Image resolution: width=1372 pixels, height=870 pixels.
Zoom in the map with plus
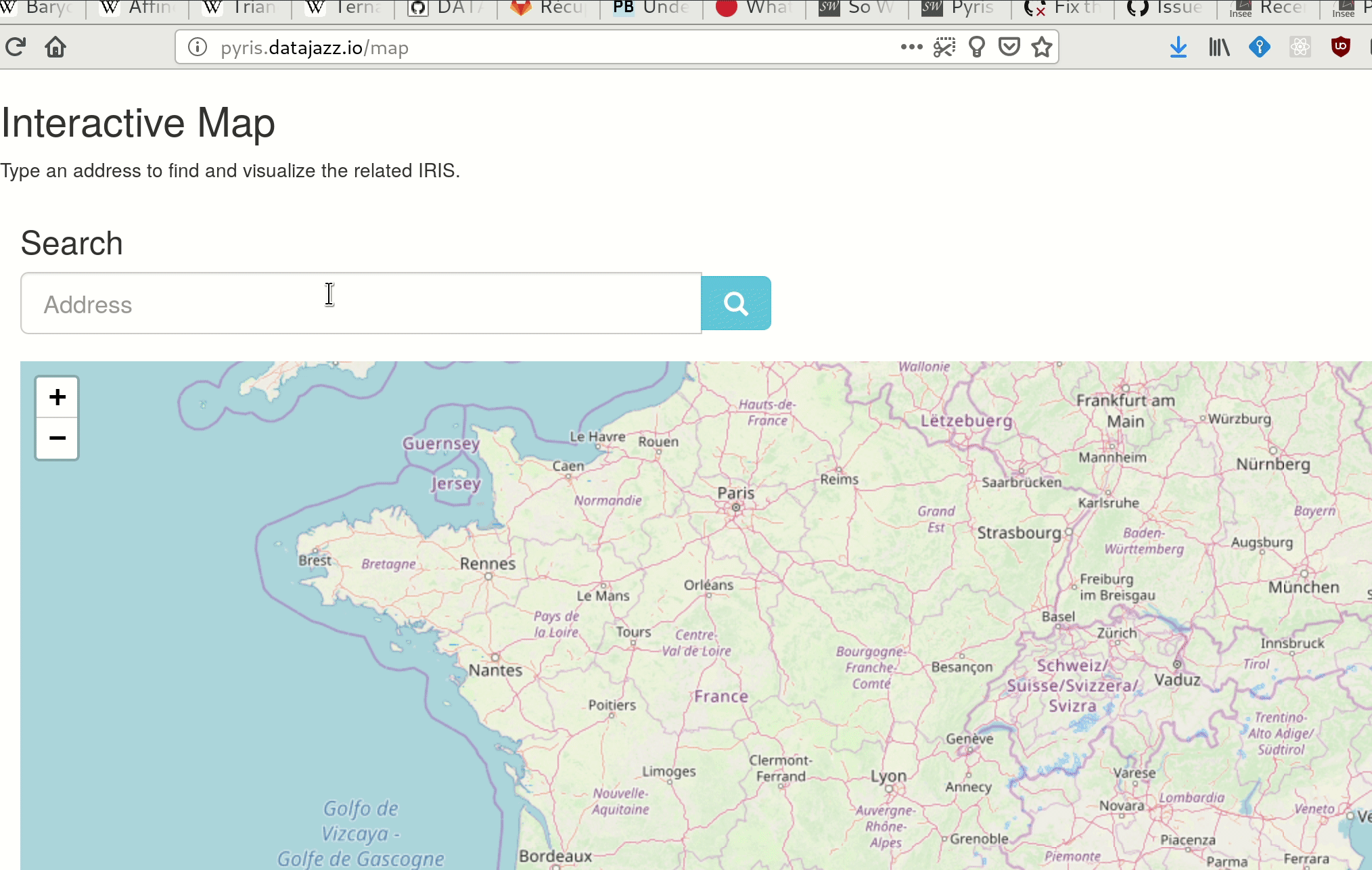[x=58, y=397]
